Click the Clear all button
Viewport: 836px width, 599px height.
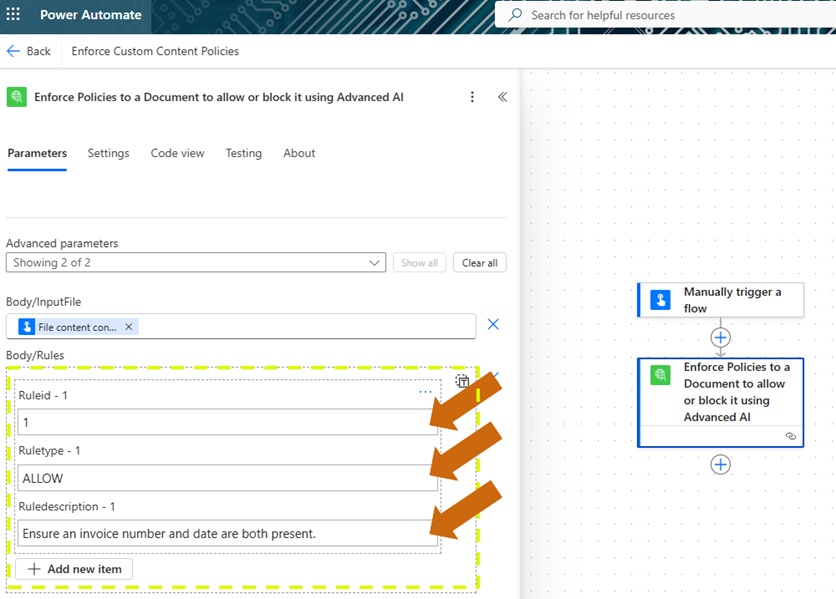480,263
